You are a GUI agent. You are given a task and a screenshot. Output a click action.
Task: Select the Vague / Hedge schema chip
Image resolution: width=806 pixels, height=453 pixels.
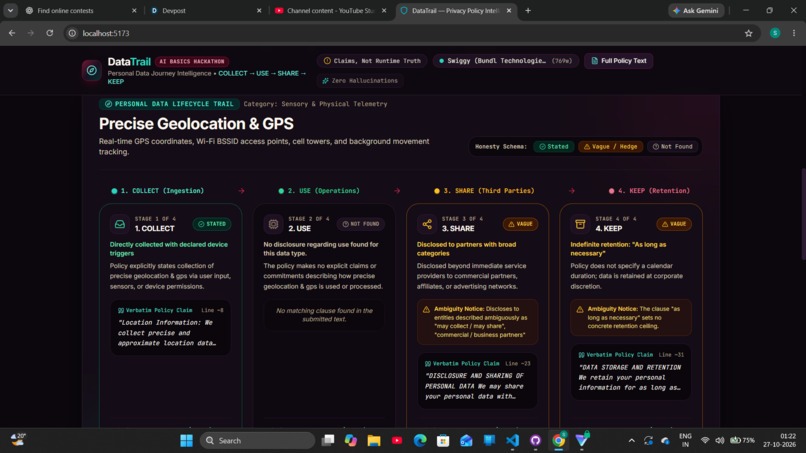(x=610, y=147)
